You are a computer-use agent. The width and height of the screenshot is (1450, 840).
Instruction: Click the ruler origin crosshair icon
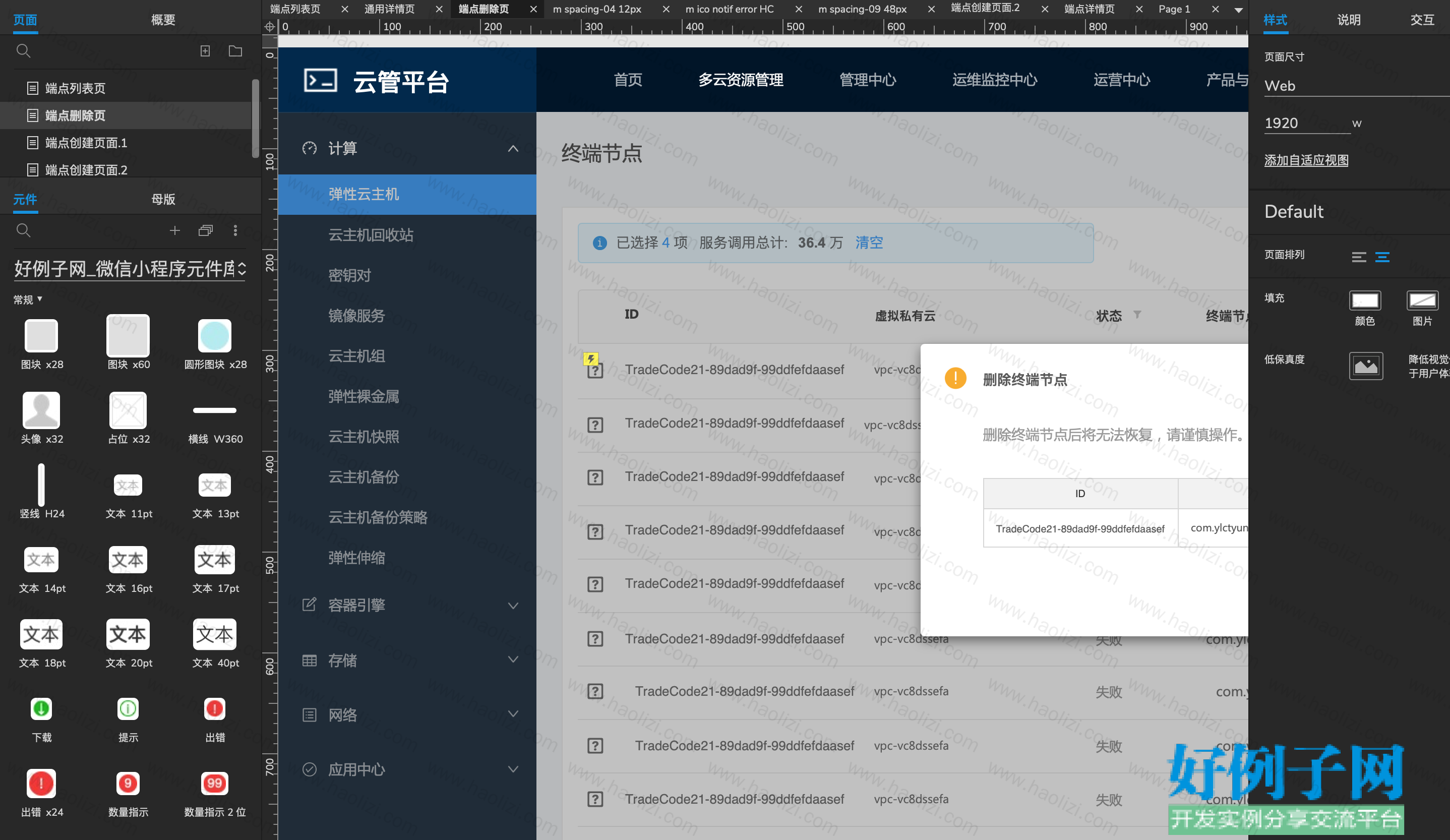click(270, 26)
